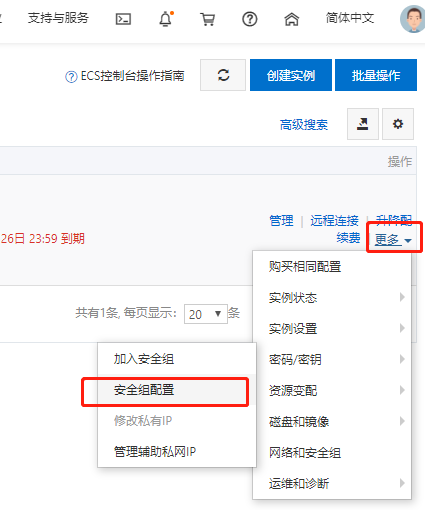
Task: Switch language via 简体中文
Action: click(x=350, y=18)
